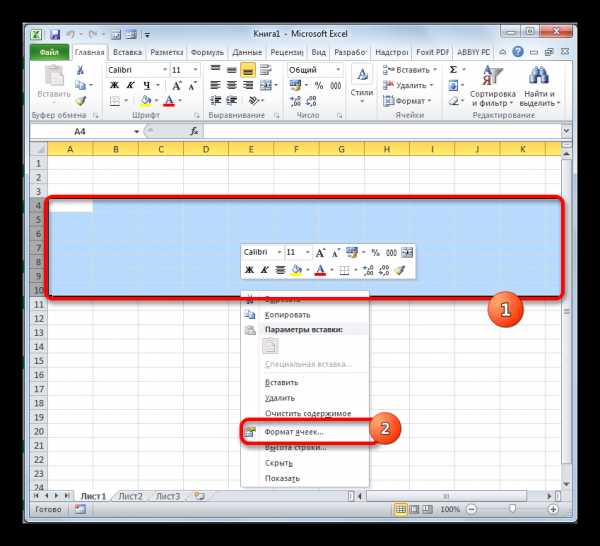Click the Cut scissors icon in ribbon
Viewport: 600px width, 546px height.
click(x=80, y=70)
